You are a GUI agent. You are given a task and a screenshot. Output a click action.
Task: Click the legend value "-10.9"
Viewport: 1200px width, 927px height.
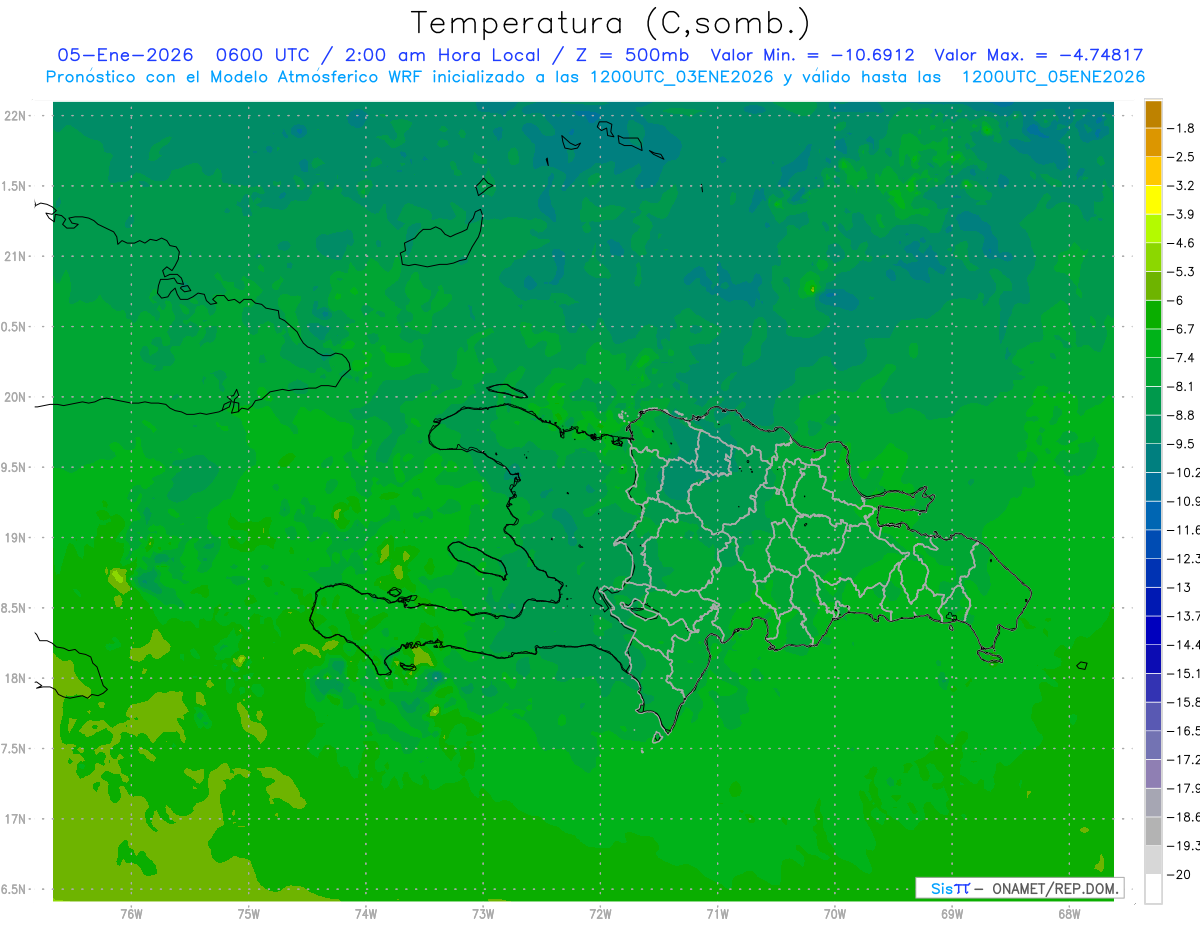pyautogui.click(x=1183, y=501)
